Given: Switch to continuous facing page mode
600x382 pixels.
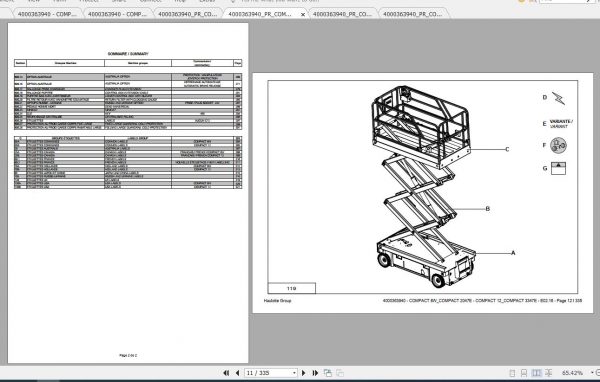Looking at the screenshot, I should pyautogui.click(x=549, y=373).
